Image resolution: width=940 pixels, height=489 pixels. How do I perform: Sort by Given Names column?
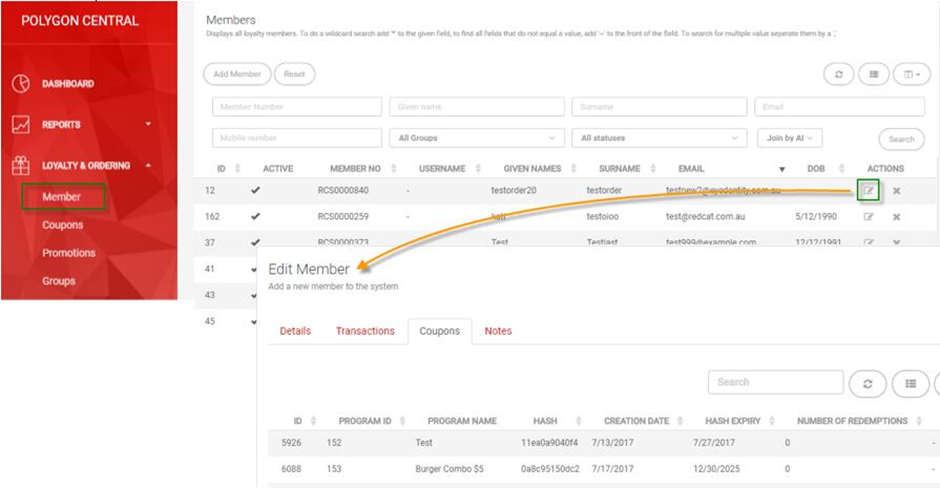[x=574, y=169]
